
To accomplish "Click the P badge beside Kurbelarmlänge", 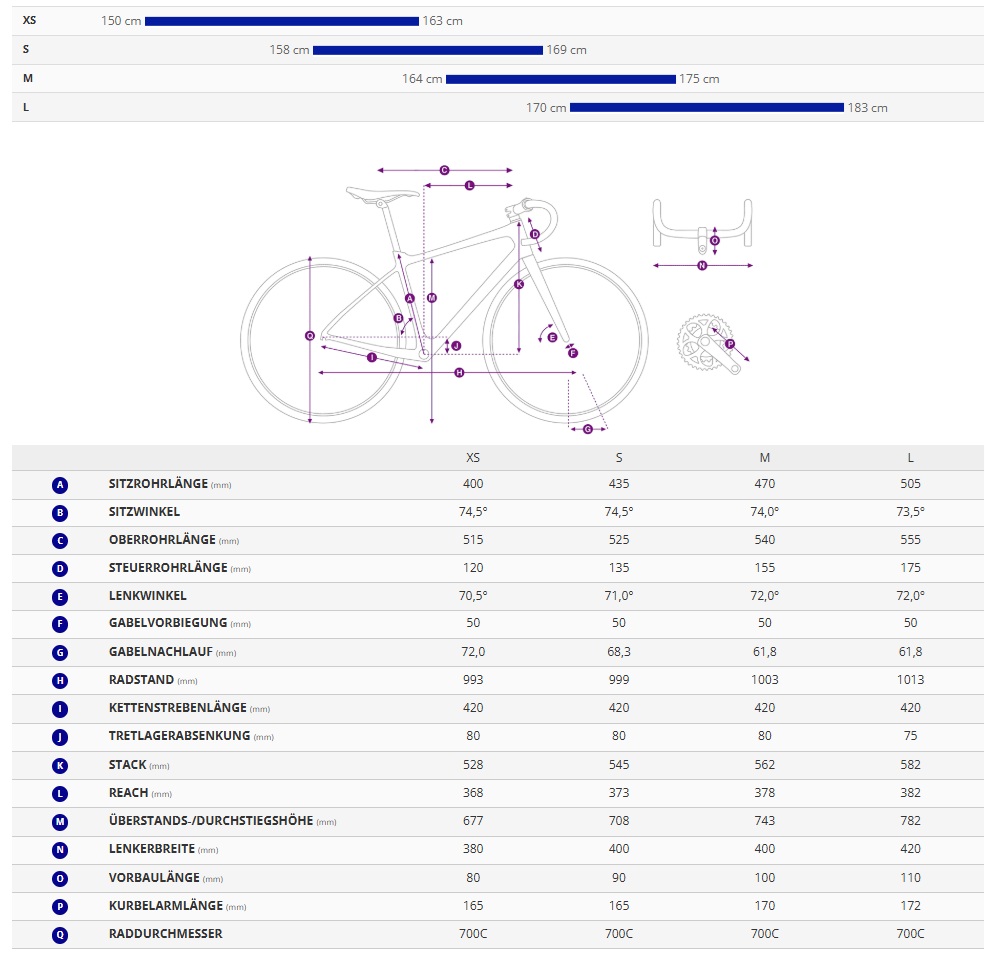I will (x=60, y=906).
